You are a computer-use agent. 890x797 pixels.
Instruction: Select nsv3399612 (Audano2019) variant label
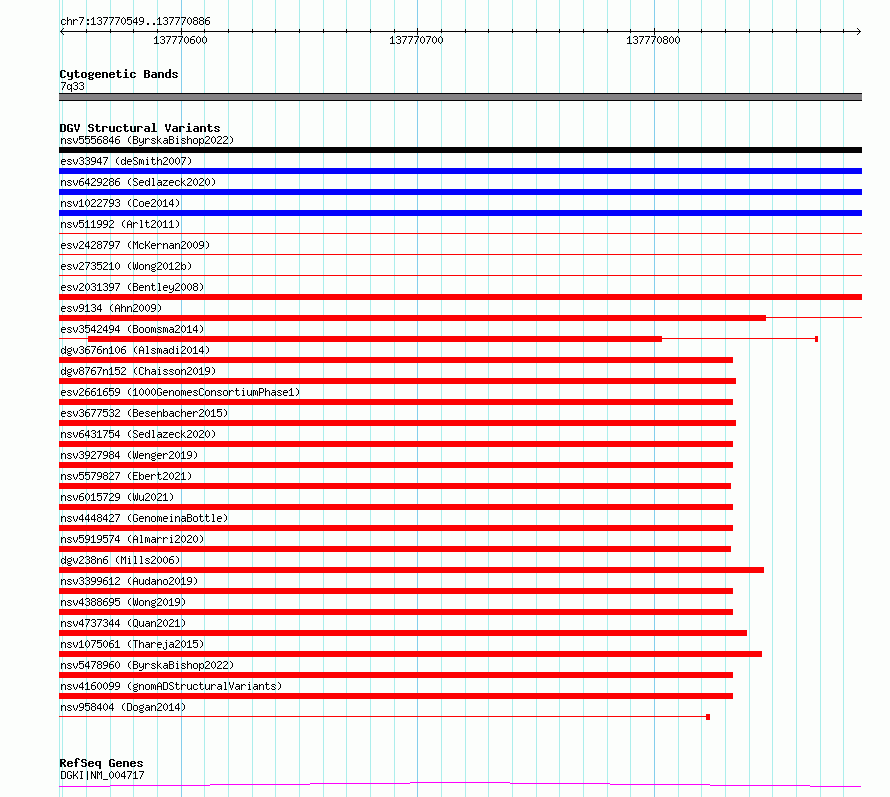coord(129,581)
